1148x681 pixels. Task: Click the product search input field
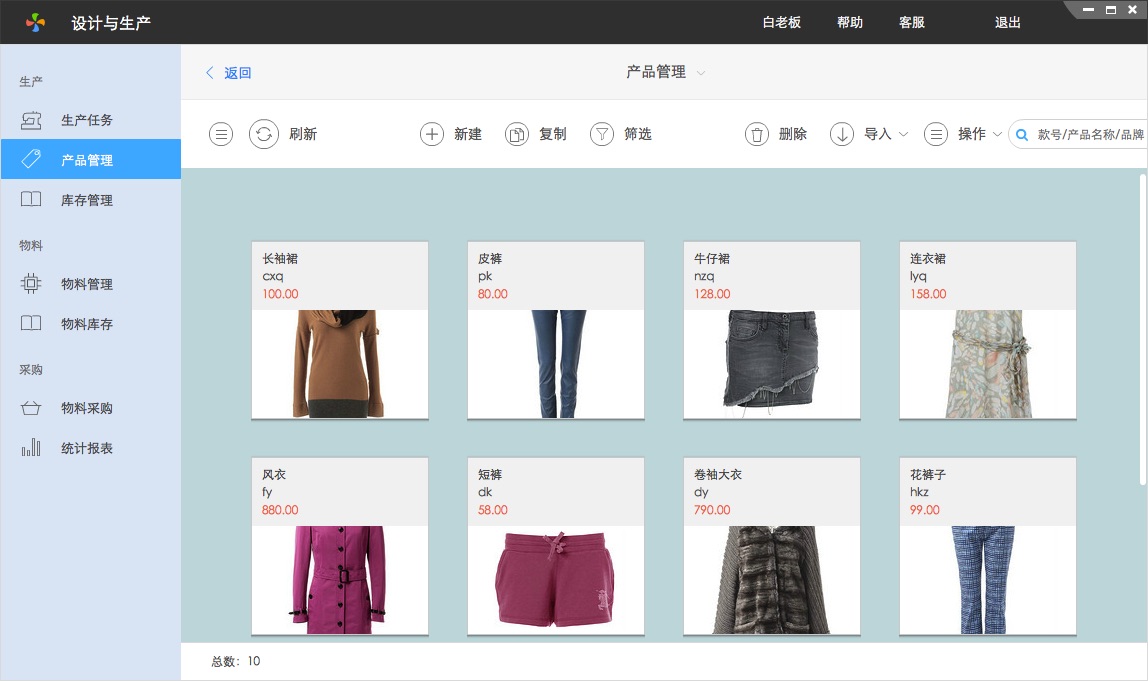1089,134
